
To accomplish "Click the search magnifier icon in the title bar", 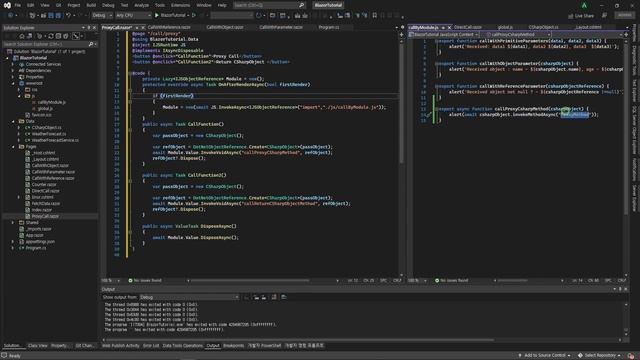I will click(x=302, y=5).
